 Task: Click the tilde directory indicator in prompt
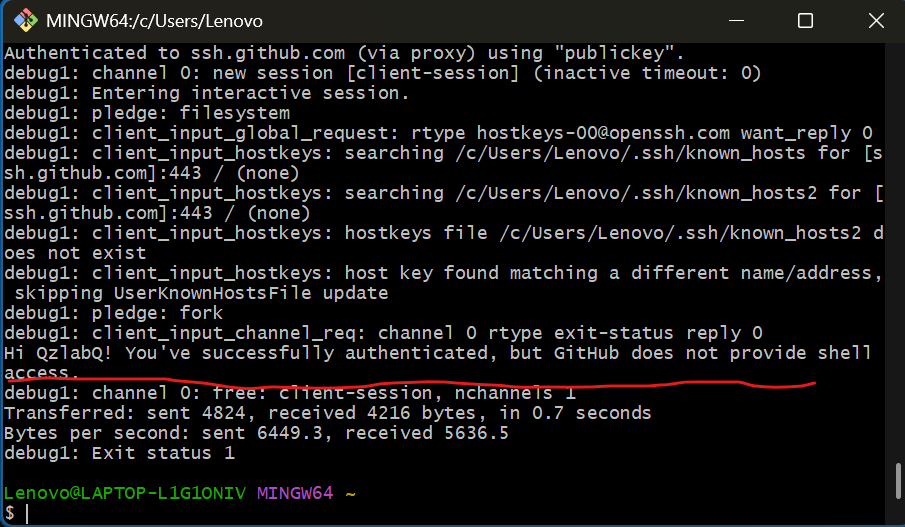point(351,493)
